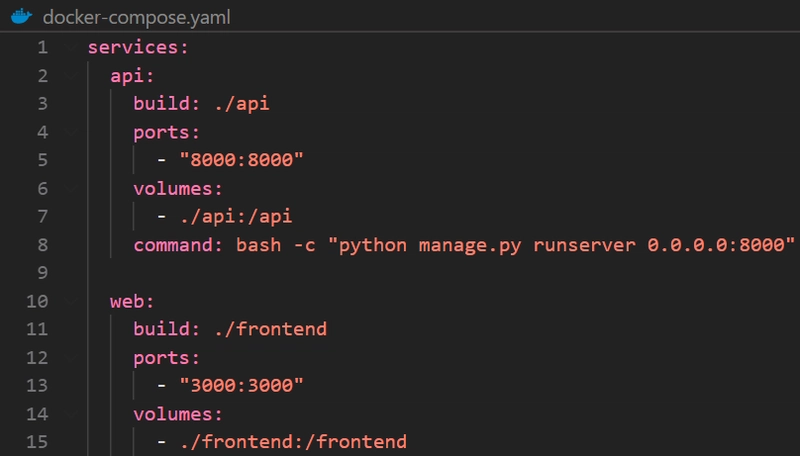The width and height of the screenshot is (800, 456).
Task: Click line number 15 in the gutter
Action: [37, 442]
